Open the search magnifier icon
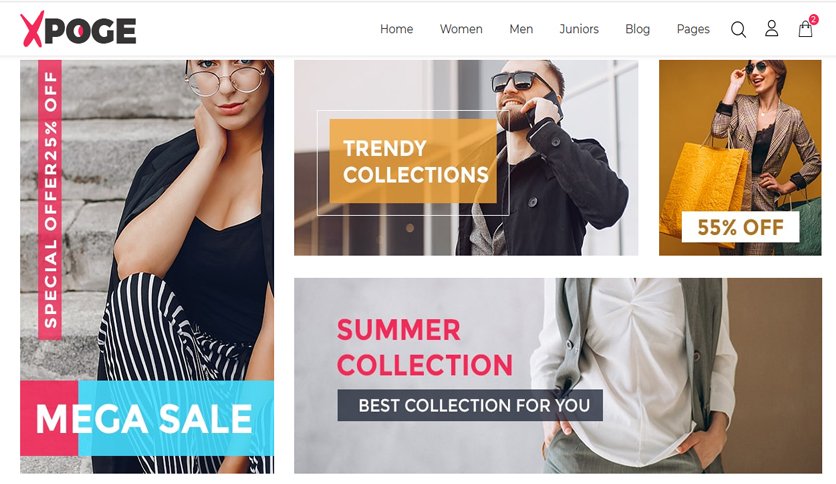Screen dimensions: 836x484 coord(738,29)
